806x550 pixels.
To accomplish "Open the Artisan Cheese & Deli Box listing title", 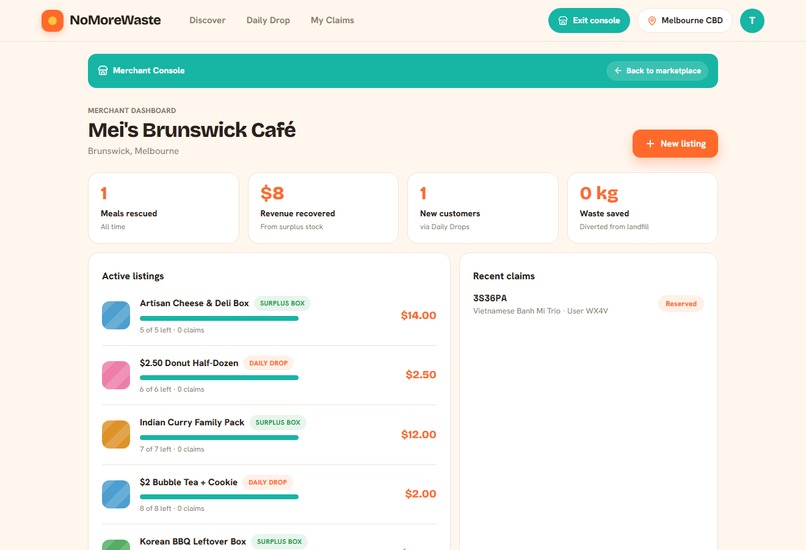I will [x=194, y=303].
